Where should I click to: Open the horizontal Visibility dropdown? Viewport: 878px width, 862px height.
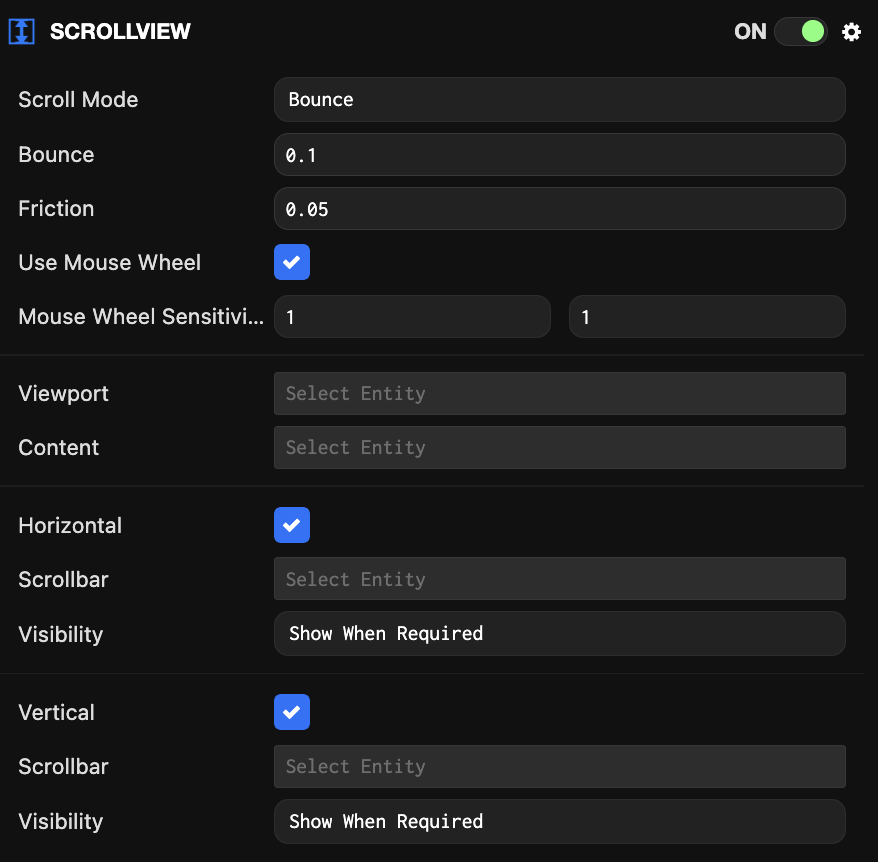(x=559, y=633)
